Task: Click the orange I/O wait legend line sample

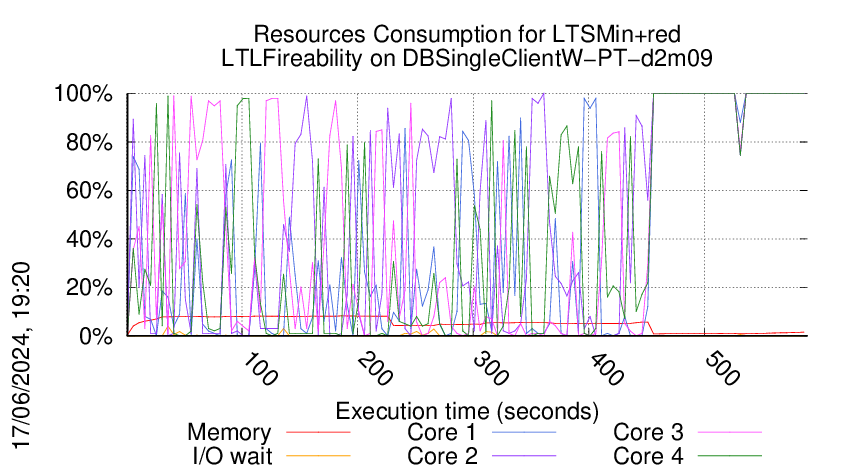Action: click(x=318, y=456)
